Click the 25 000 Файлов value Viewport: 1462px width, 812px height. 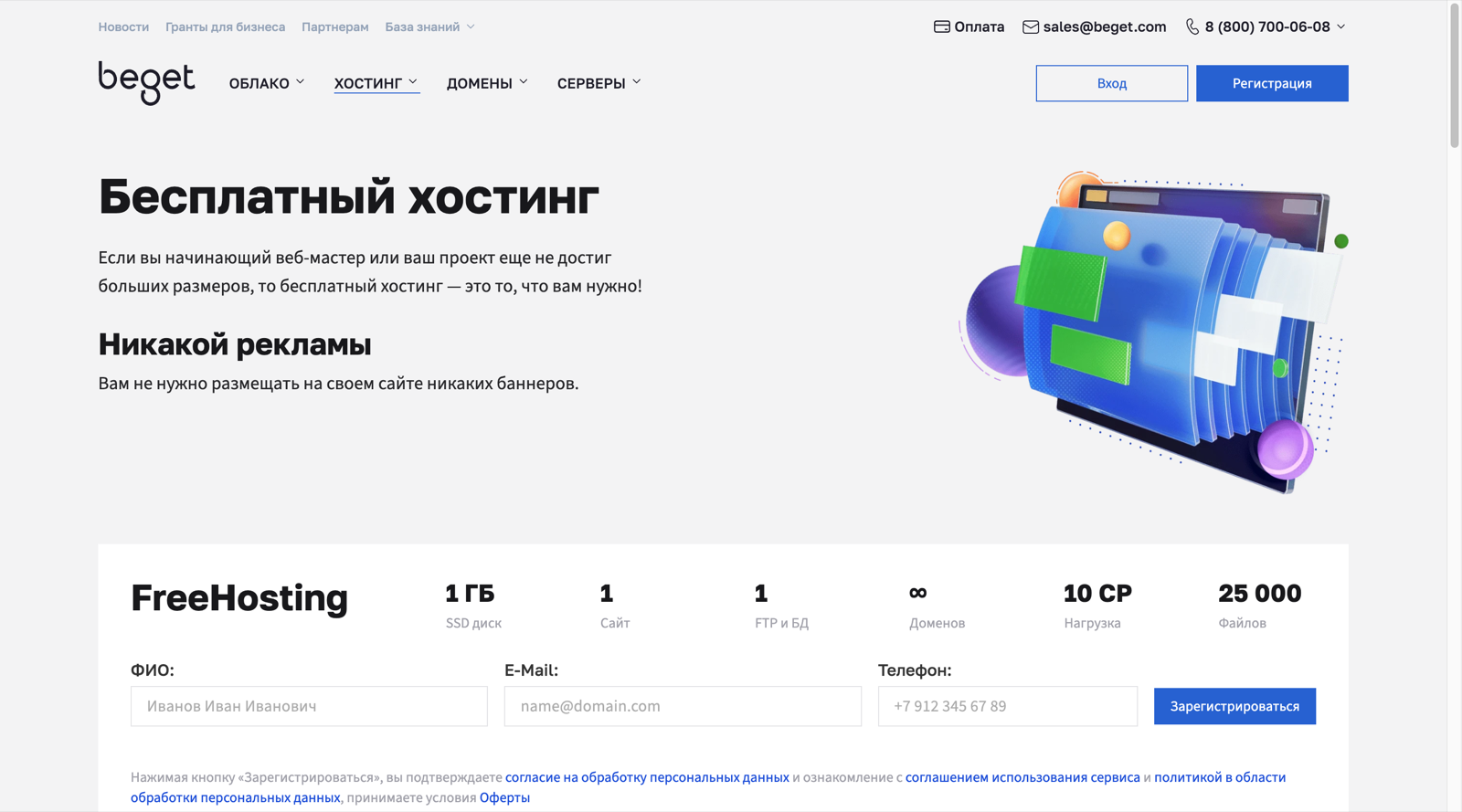(x=1260, y=594)
